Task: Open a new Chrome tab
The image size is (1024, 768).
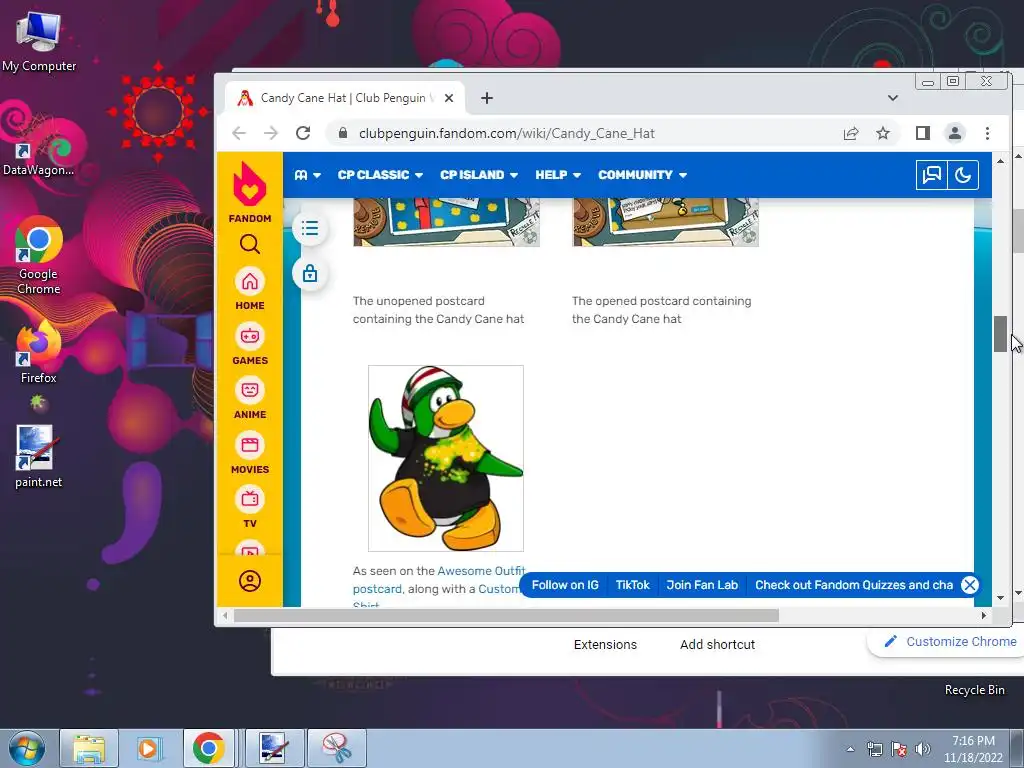Action: pos(487,98)
